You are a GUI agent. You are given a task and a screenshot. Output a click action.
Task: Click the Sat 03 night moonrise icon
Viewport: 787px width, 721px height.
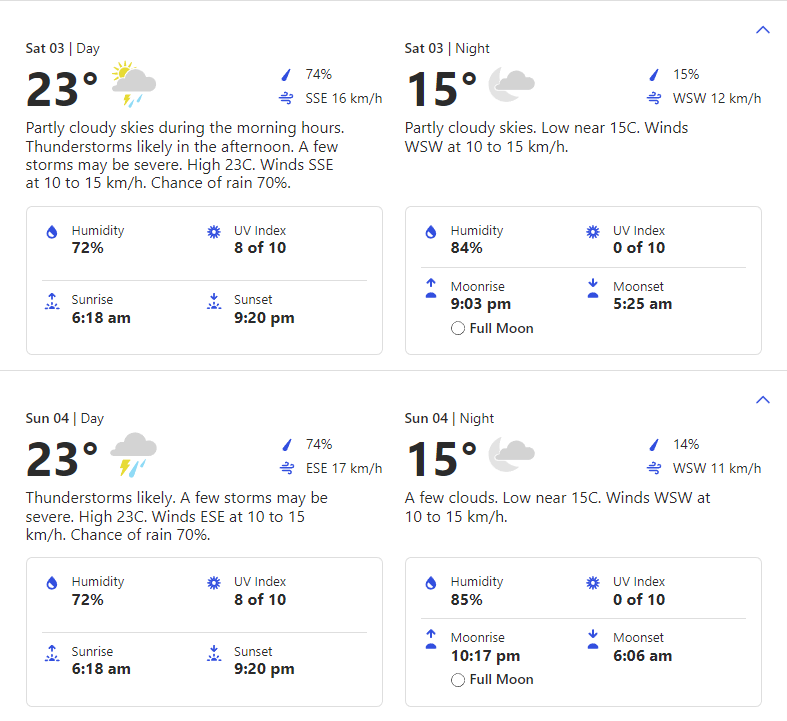point(431,288)
